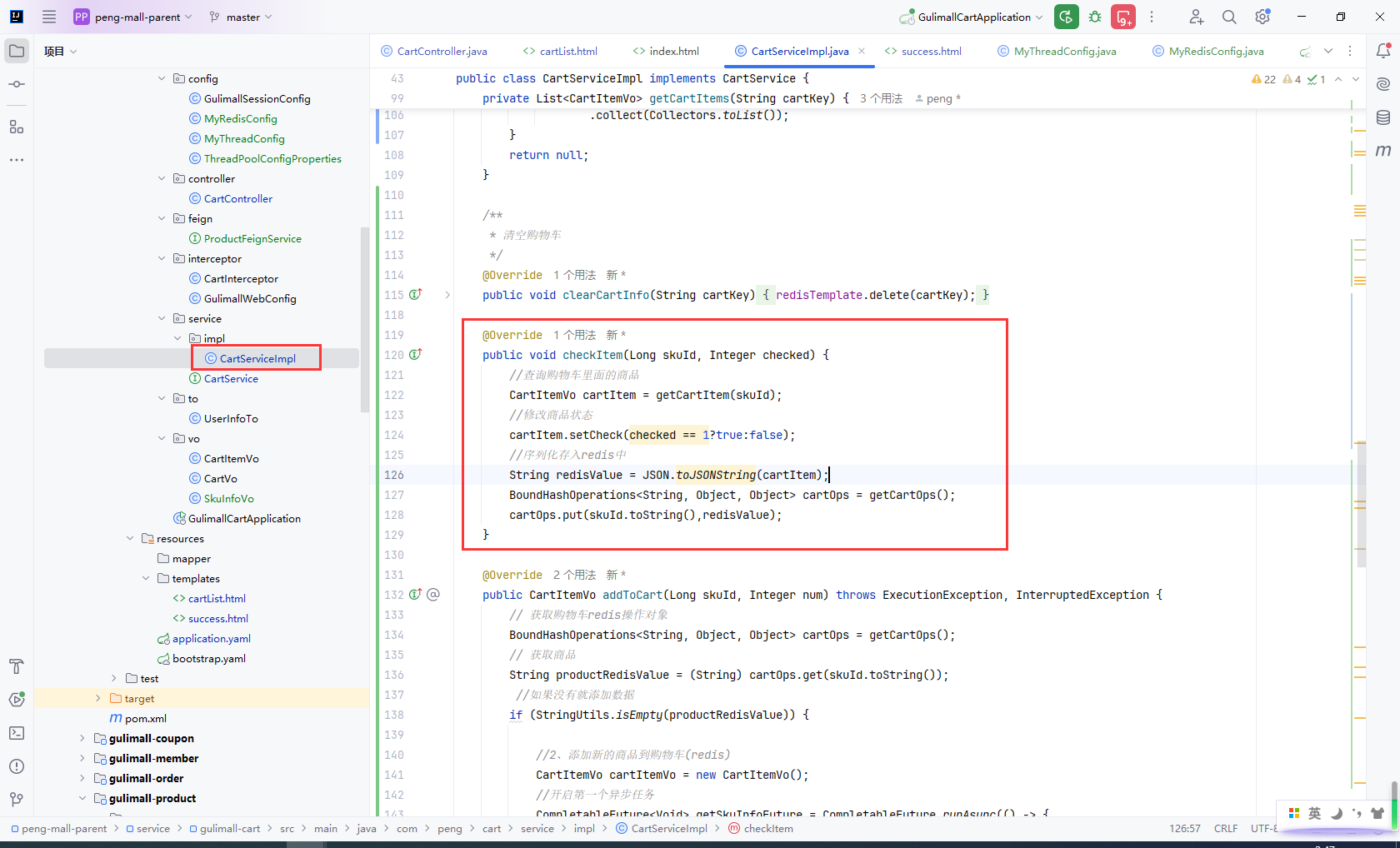Image resolution: width=1400 pixels, height=848 pixels.
Task: Click peng-mall-parent breadcrumb in status bar
Action: pos(58,828)
